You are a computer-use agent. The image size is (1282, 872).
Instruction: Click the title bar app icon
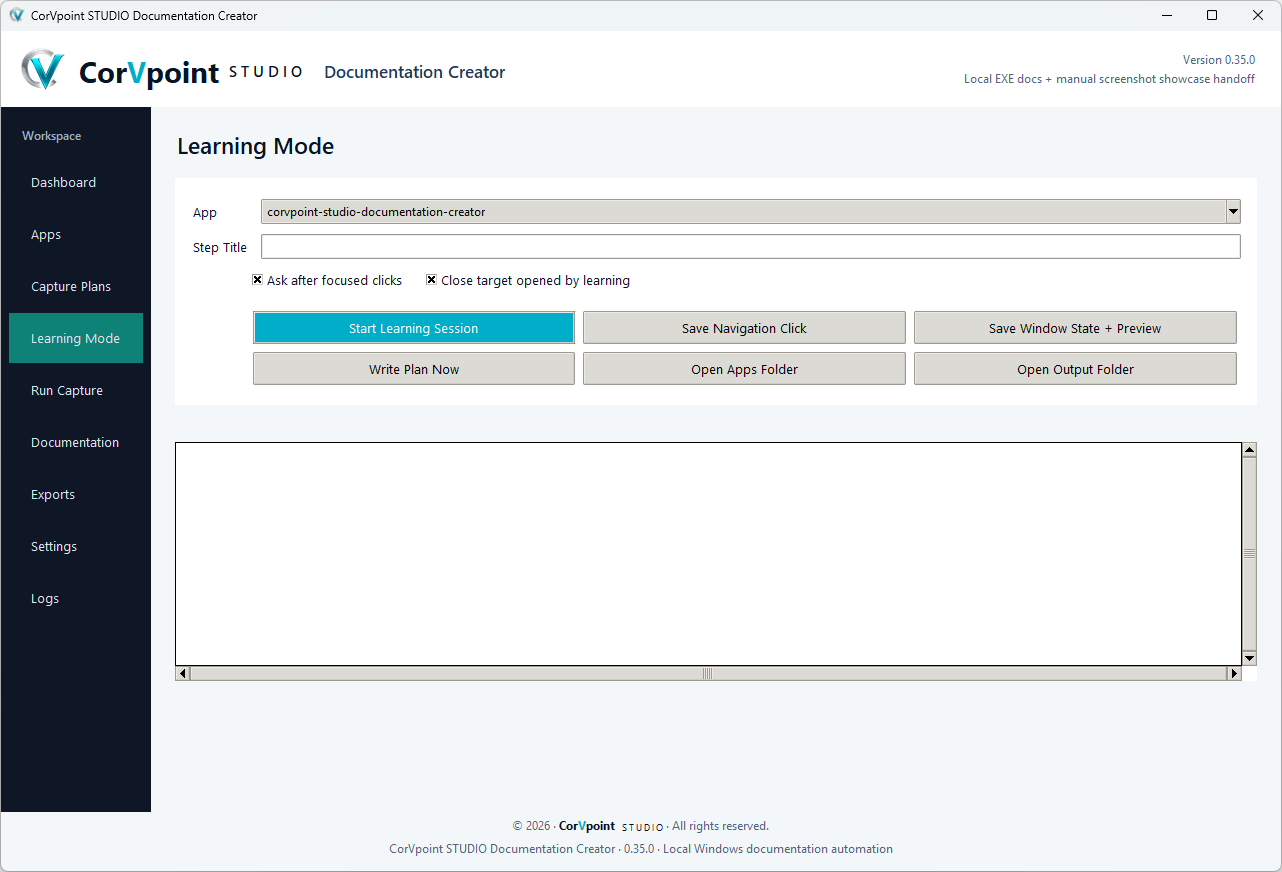coord(16,15)
